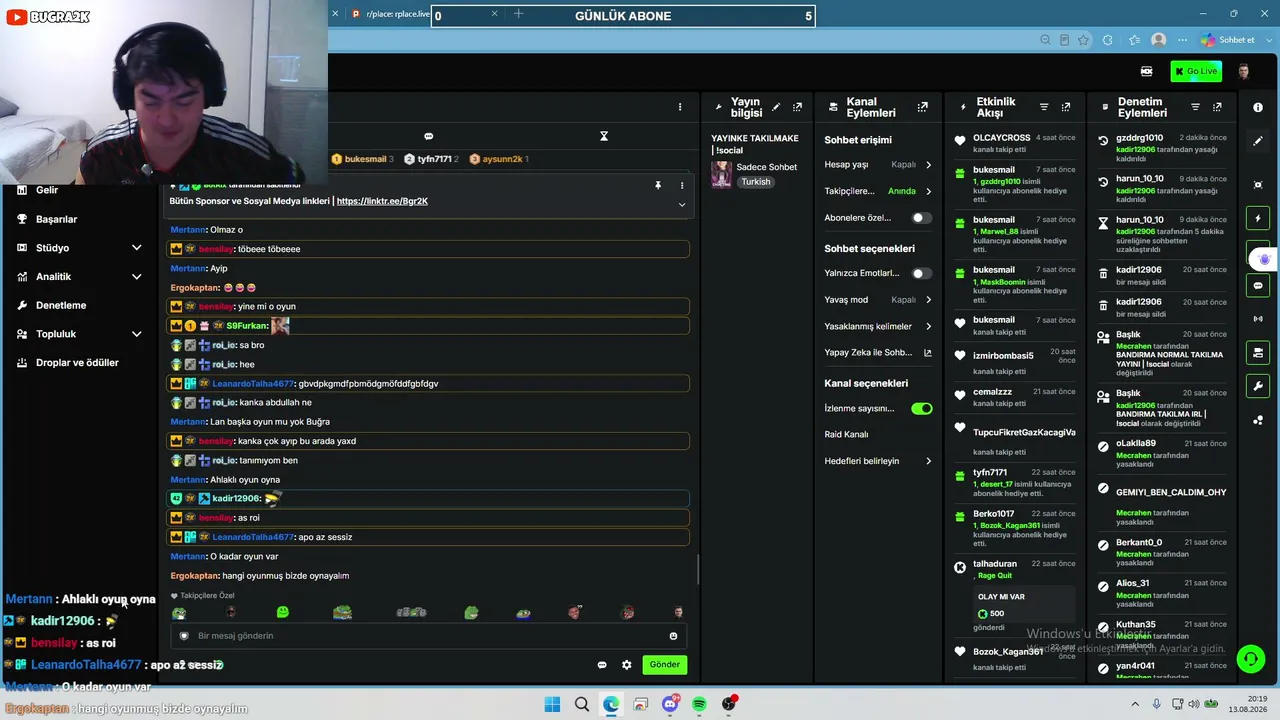Viewport: 1280px width, 720px height.
Task: Click the Bir mesaj gönderin field
Action: tap(430, 636)
